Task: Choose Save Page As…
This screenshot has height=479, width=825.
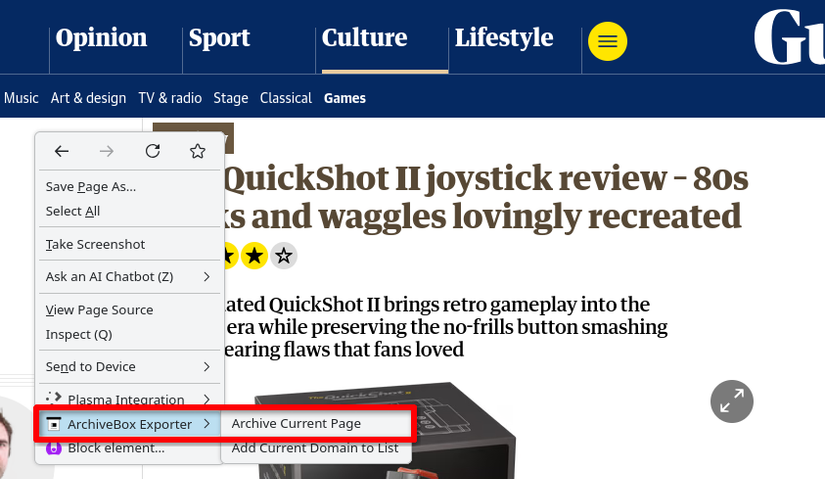Action: tap(129, 186)
